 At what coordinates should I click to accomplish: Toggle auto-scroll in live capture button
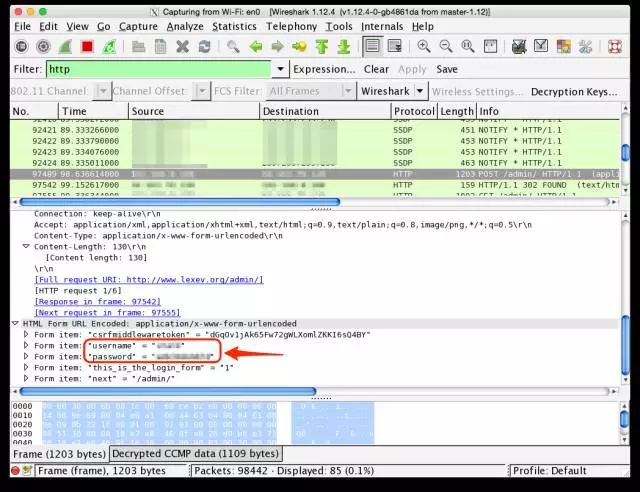pyautogui.click(x=396, y=46)
